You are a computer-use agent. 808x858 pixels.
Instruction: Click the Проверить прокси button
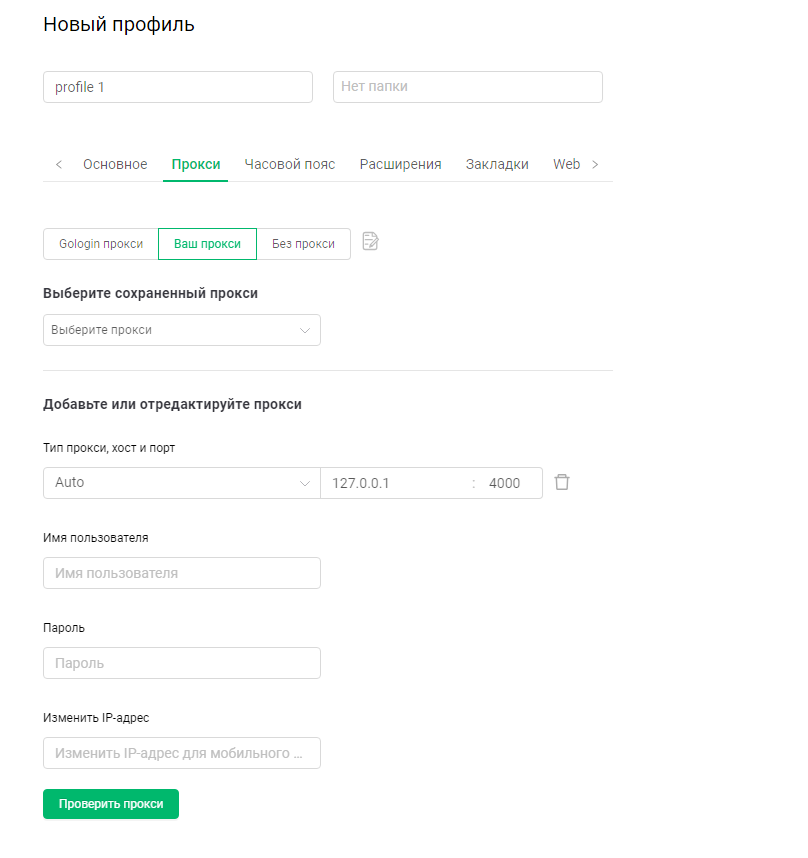(111, 804)
